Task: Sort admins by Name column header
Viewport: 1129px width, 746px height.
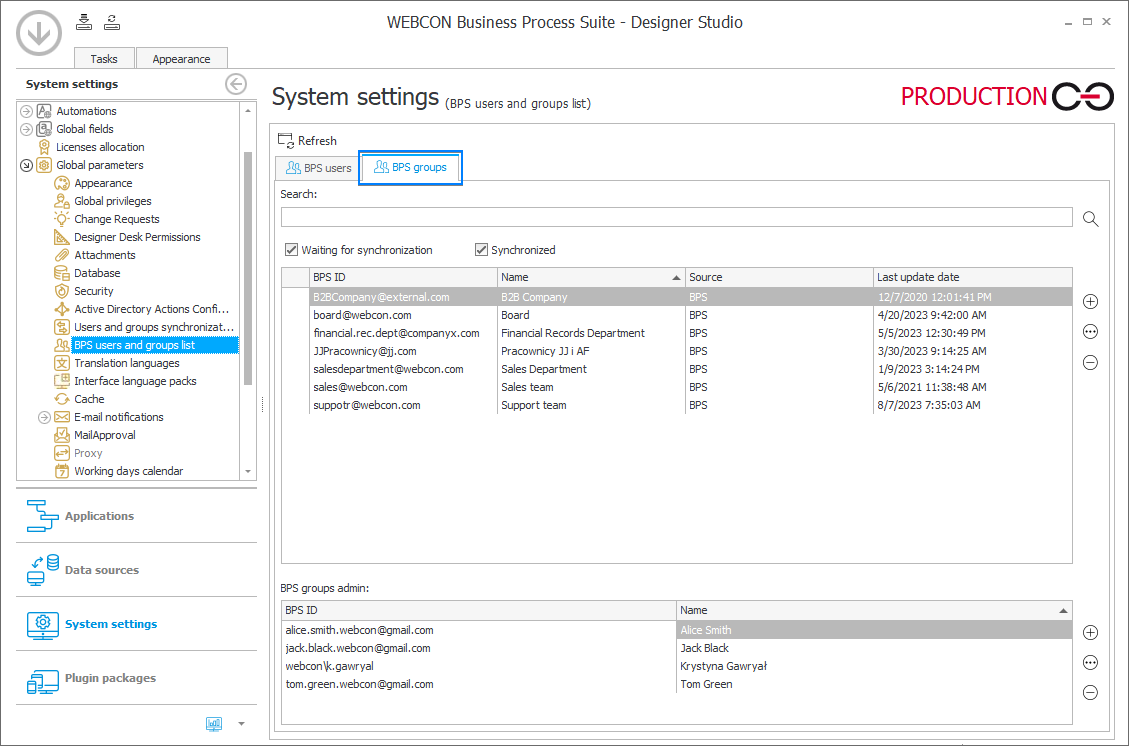Action: pyautogui.click(x=874, y=610)
